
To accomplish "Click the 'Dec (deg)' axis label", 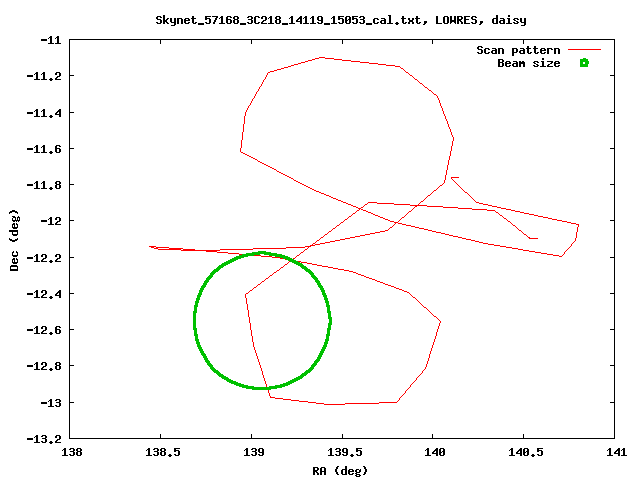I will 14,240.
